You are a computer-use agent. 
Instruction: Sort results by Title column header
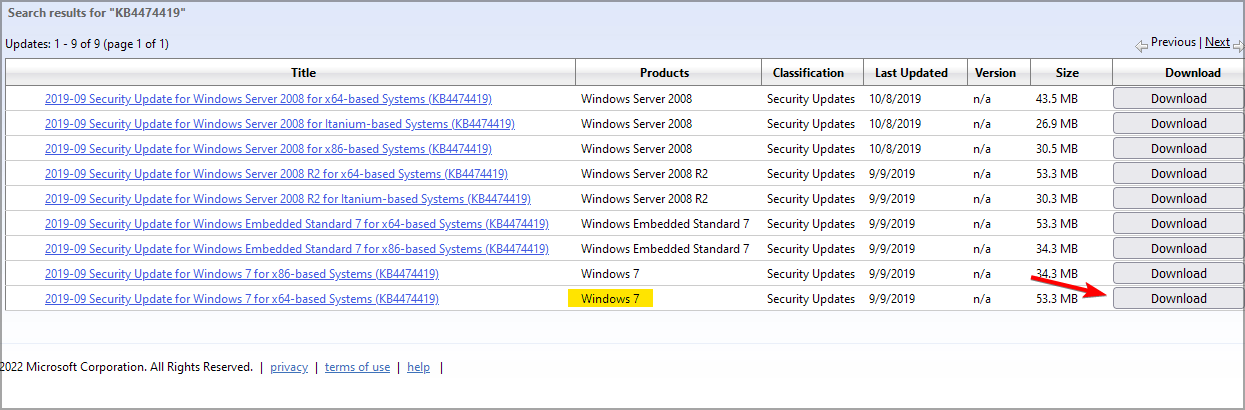[x=303, y=73]
